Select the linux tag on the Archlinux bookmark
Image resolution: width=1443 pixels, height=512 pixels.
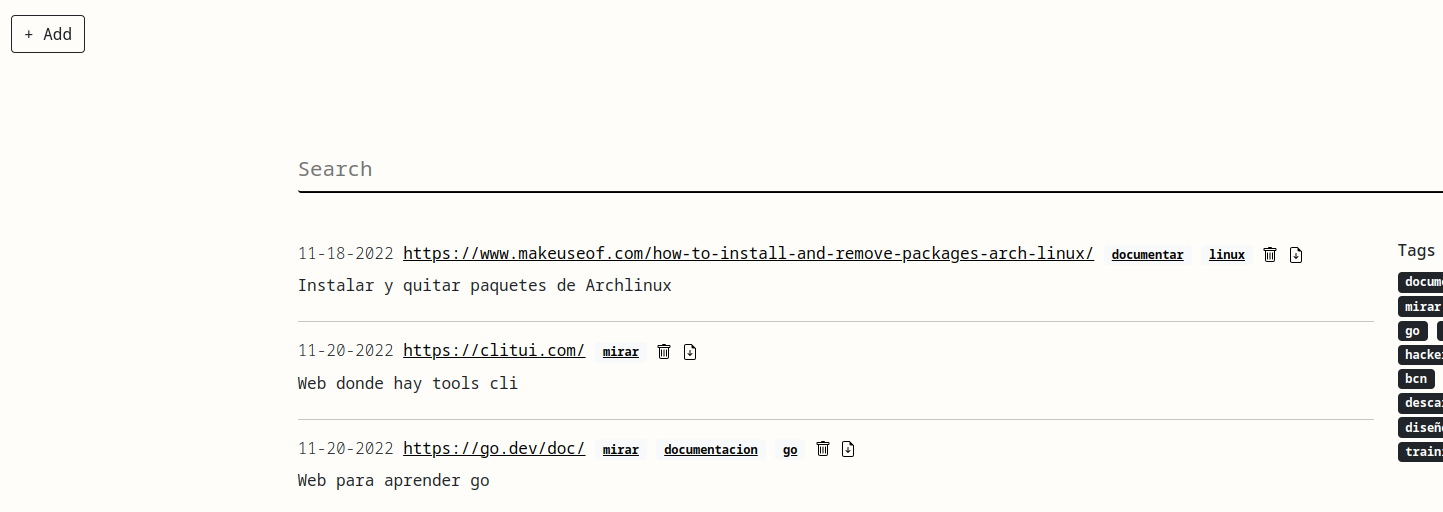(x=1227, y=255)
